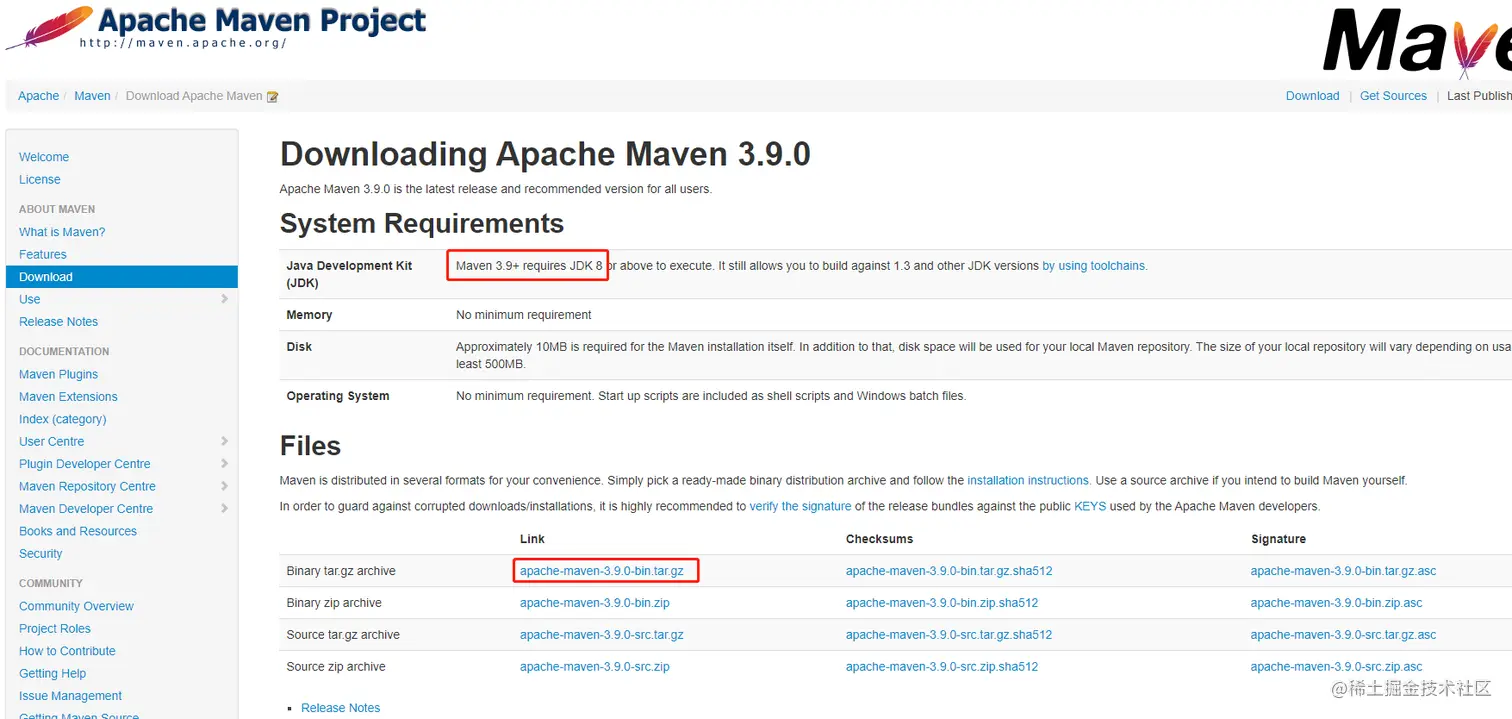Click the Apache Maven Project feather logo

[x=215, y=26]
